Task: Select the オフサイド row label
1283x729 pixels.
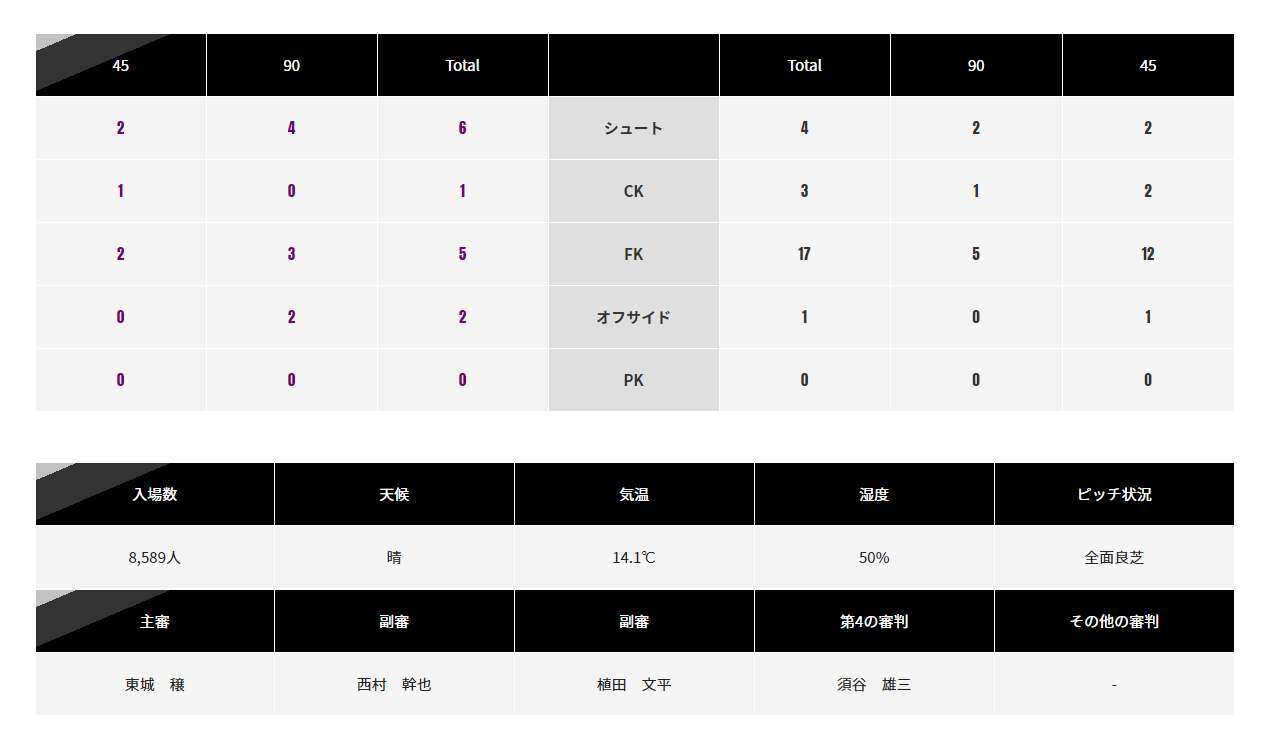Action: 633,317
